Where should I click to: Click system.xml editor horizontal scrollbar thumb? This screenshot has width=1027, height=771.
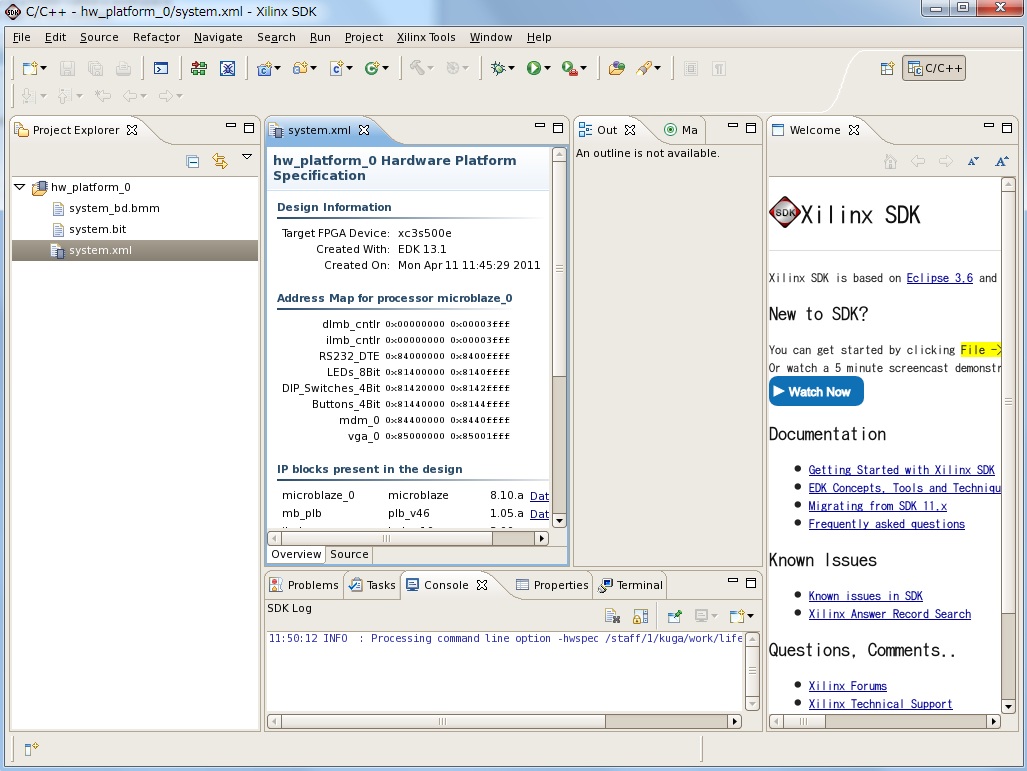tap(386, 538)
